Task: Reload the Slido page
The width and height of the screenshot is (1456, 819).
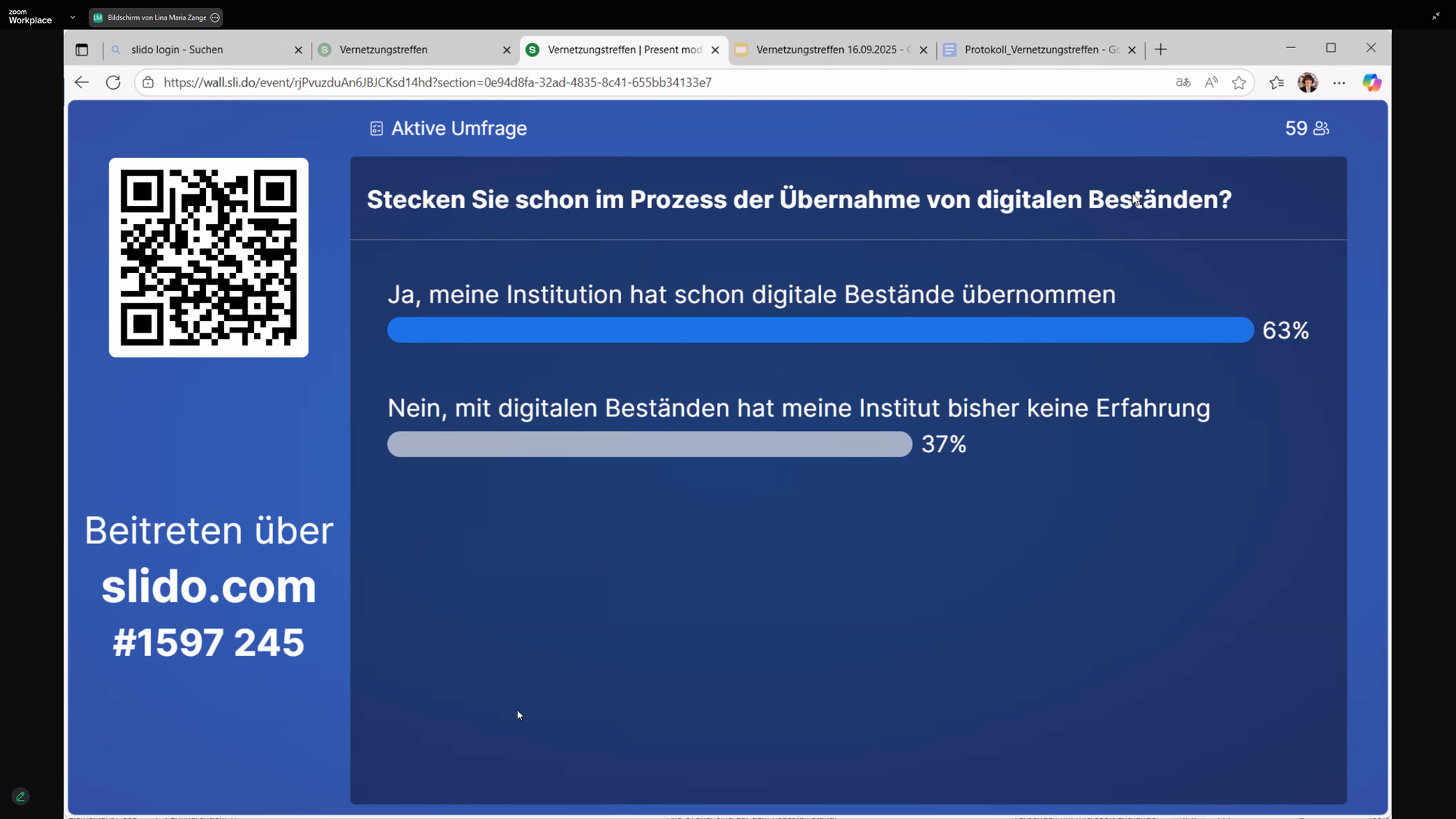Action: click(x=113, y=82)
